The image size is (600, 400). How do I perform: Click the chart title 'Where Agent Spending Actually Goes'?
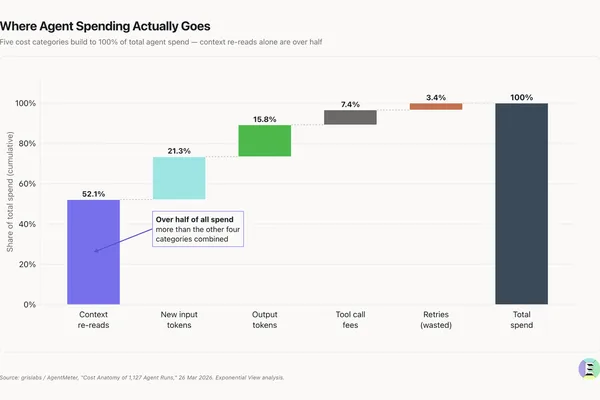coord(105,26)
